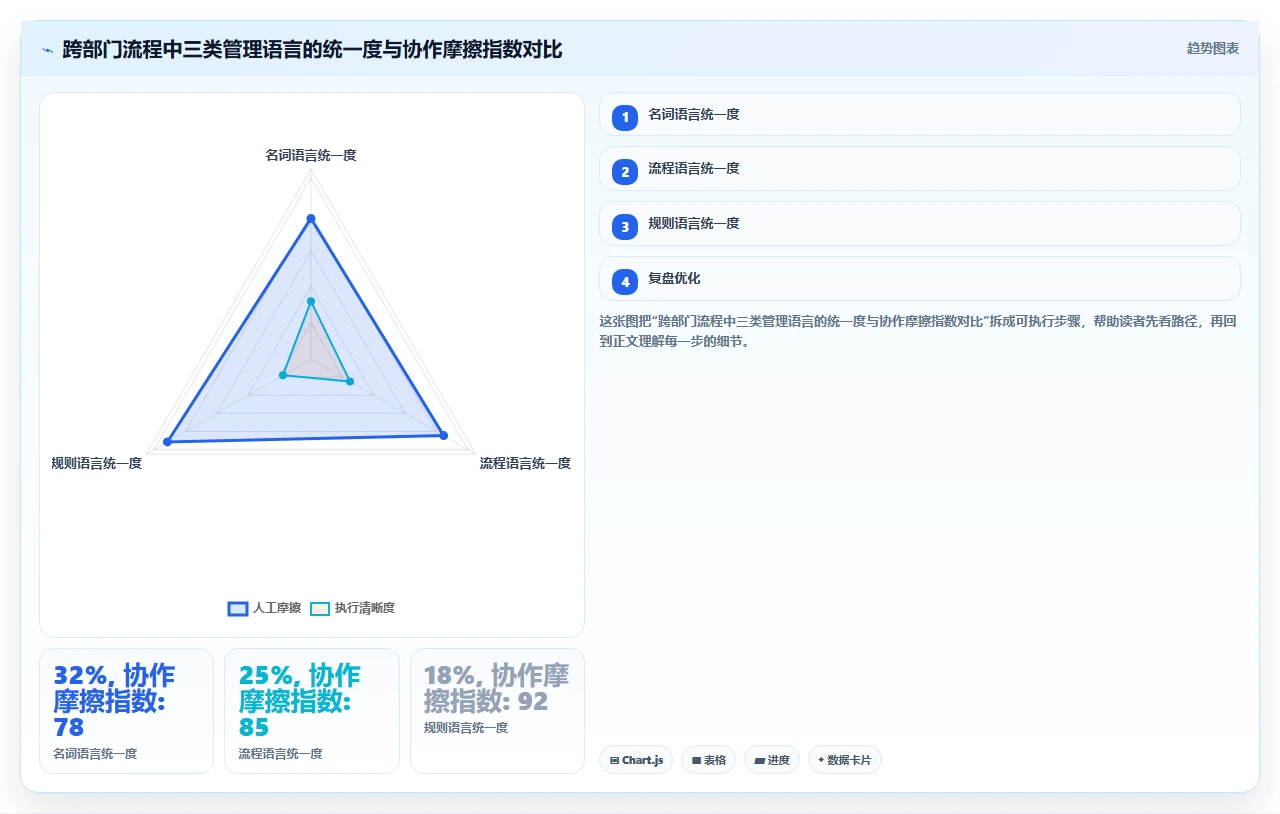
Task: Open the 规则语言统一度 step item
Action: 920,224
